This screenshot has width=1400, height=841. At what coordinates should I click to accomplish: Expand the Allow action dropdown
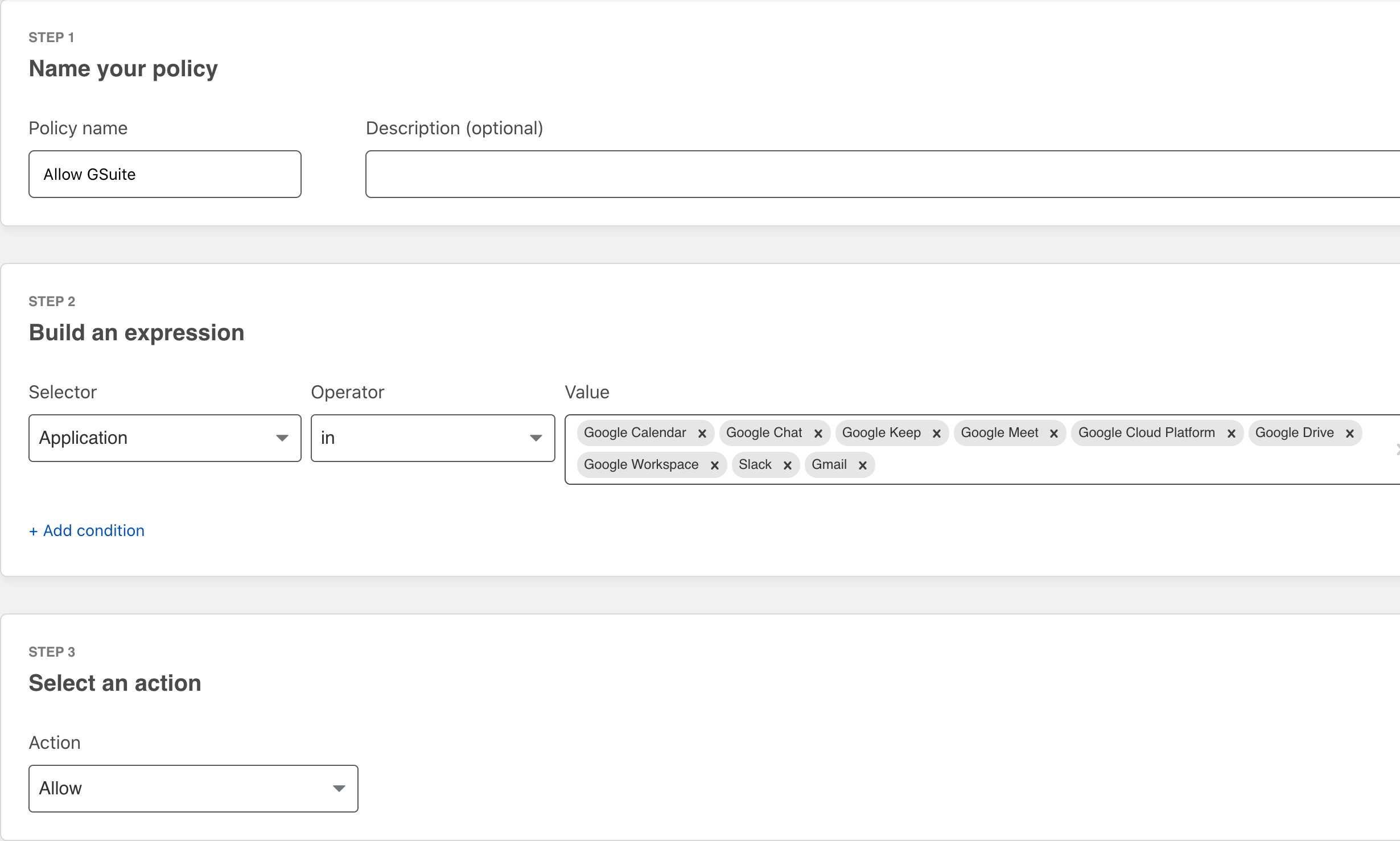tap(193, 788)
